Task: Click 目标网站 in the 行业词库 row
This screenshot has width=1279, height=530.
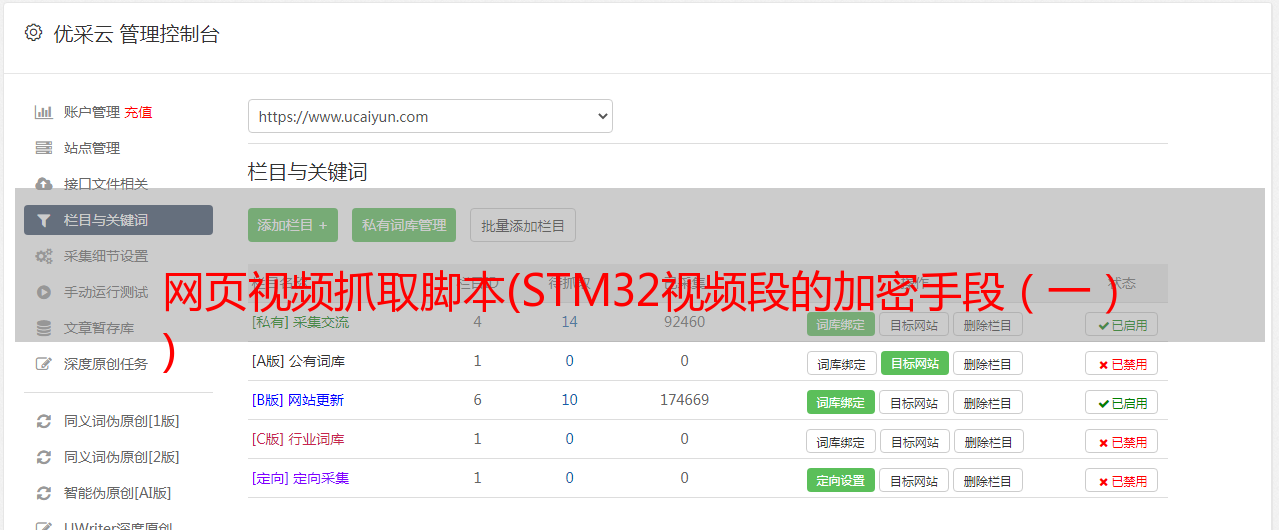Action: coord(914,441)
